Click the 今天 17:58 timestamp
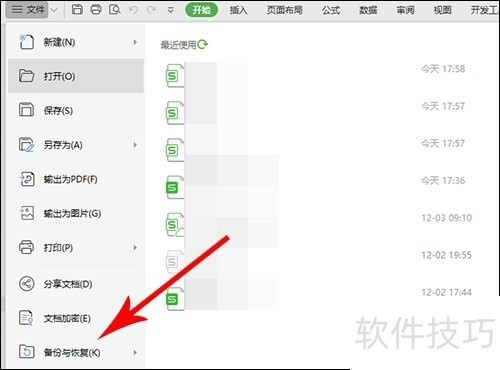 click(x=443, y=69)
